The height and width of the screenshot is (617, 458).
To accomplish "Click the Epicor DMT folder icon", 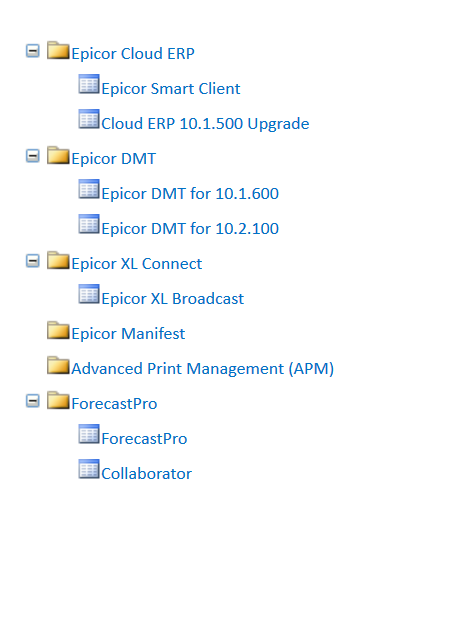I will pyautogui.click(x=58, y=155).
